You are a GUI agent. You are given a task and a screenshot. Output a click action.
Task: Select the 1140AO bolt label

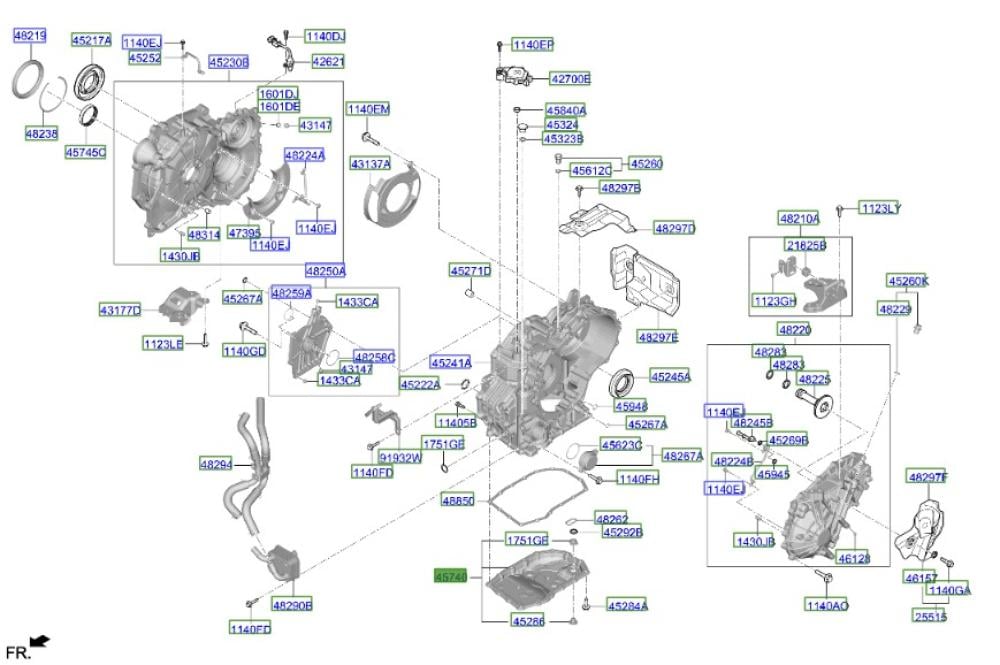(x=827, y=604)
